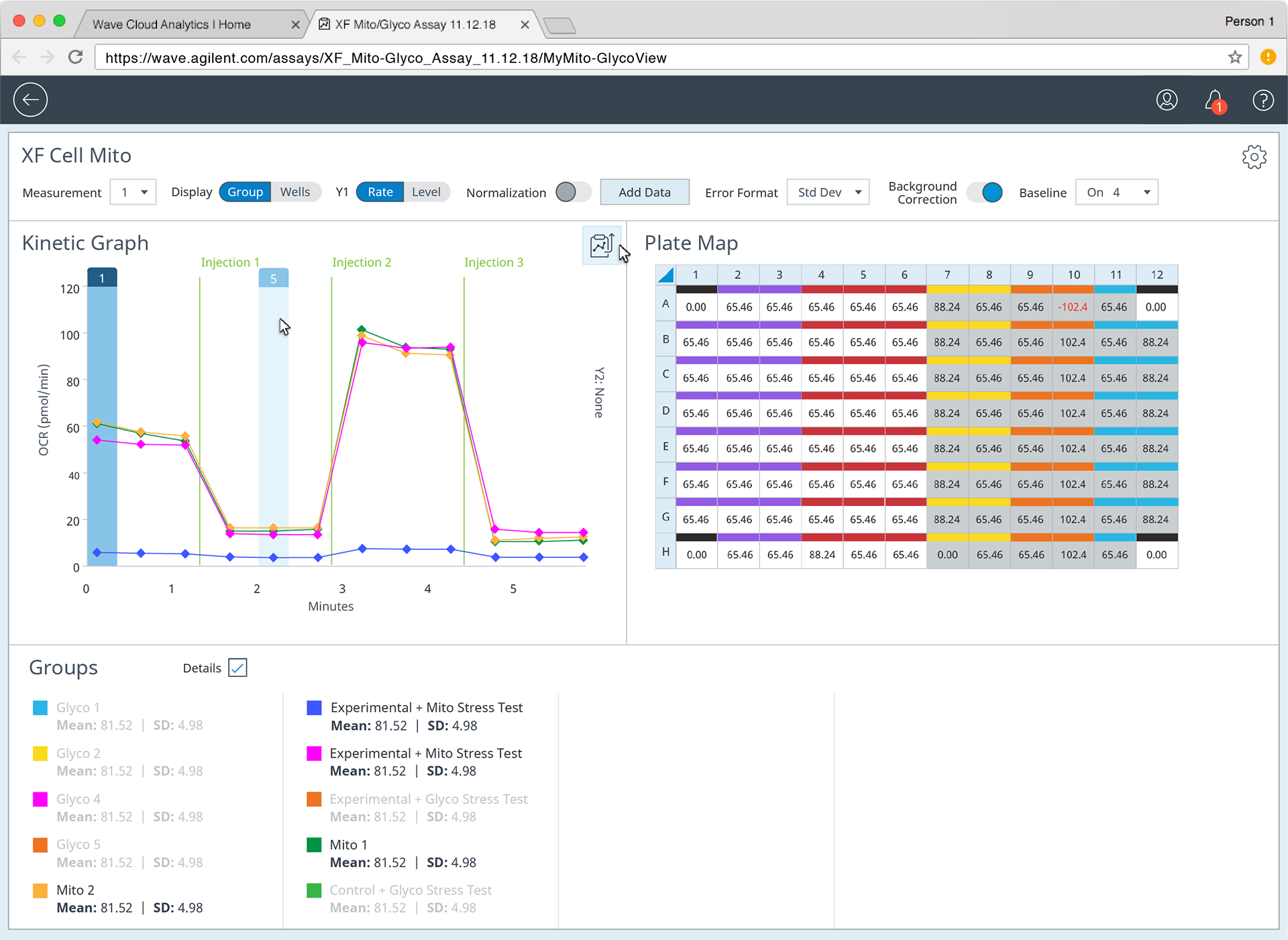This screenshot has height=940, width=1288.
Task: Open a new browser tab
Action: pos(559,26)
